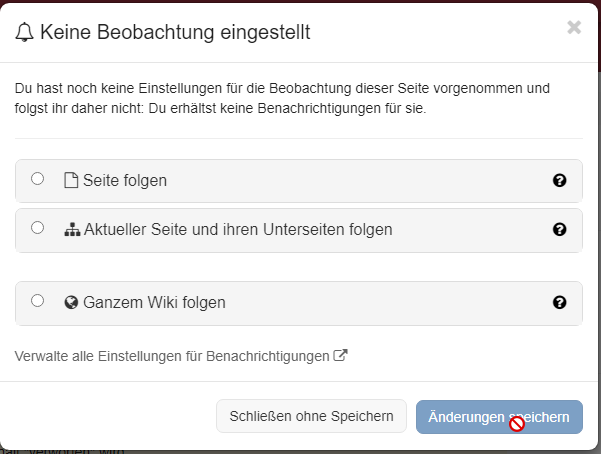Click the Seite folgen label text
The width and height of the screenshot is (601, 454).
[x=125, y=181]
